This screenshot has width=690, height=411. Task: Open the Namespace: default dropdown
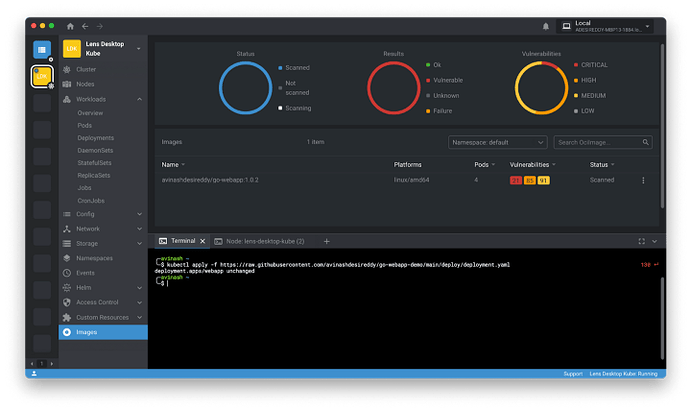click(x=497, y=143)
